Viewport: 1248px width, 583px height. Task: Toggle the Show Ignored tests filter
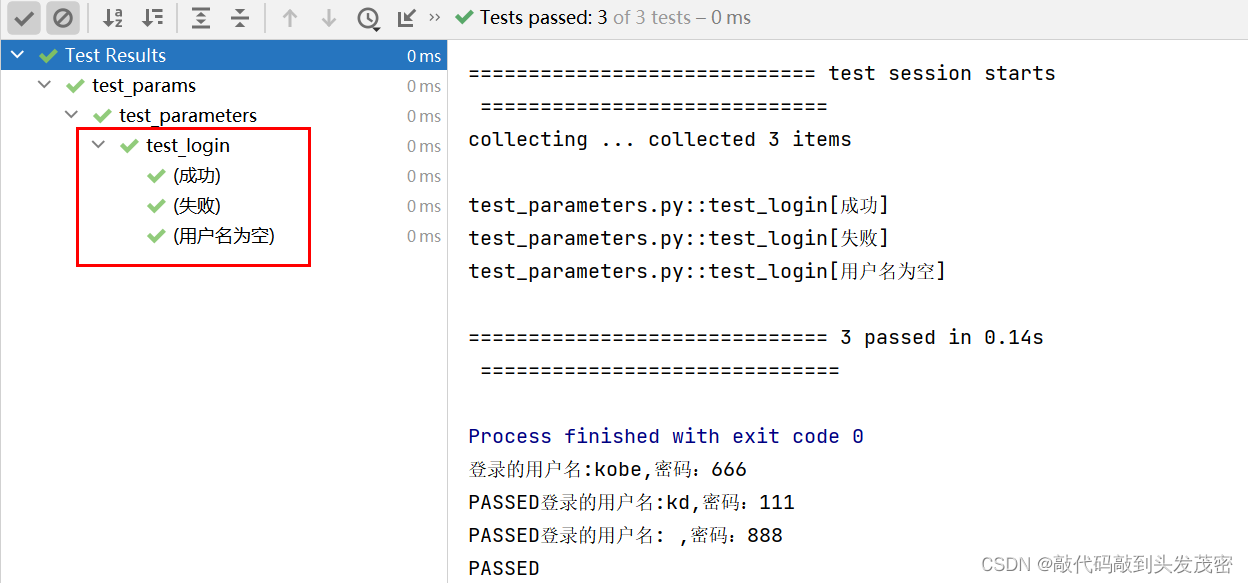click(63, 18)
